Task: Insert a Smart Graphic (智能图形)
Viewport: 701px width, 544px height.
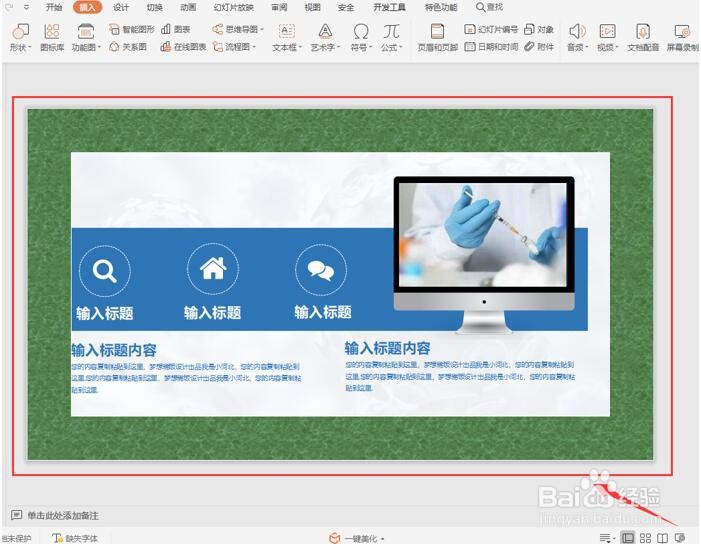Action: click(x=131, y=30)
